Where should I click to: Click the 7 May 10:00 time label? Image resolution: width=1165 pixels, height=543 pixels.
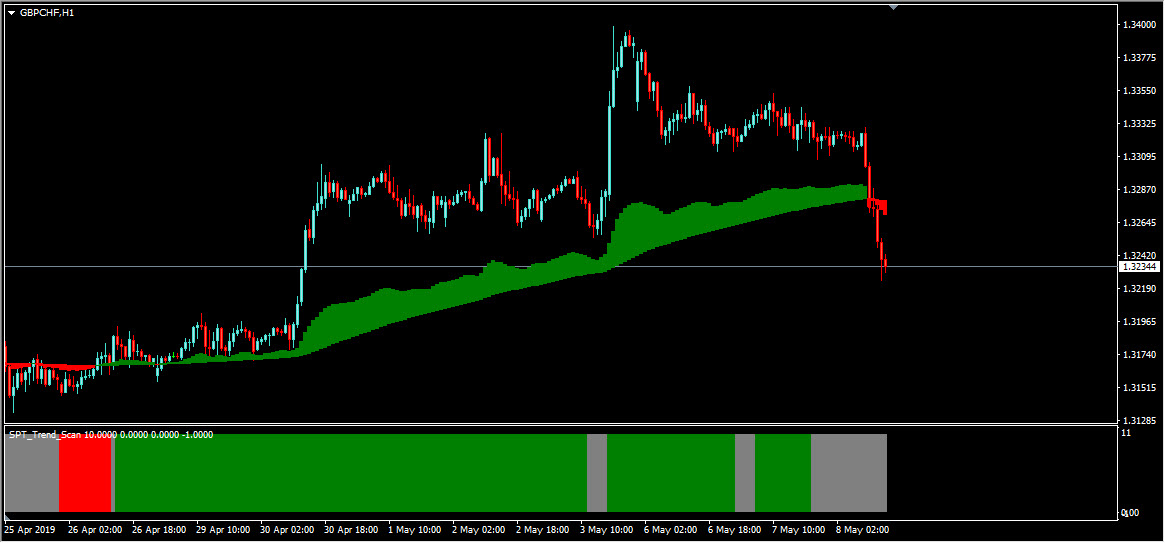[x=798, y=530]
